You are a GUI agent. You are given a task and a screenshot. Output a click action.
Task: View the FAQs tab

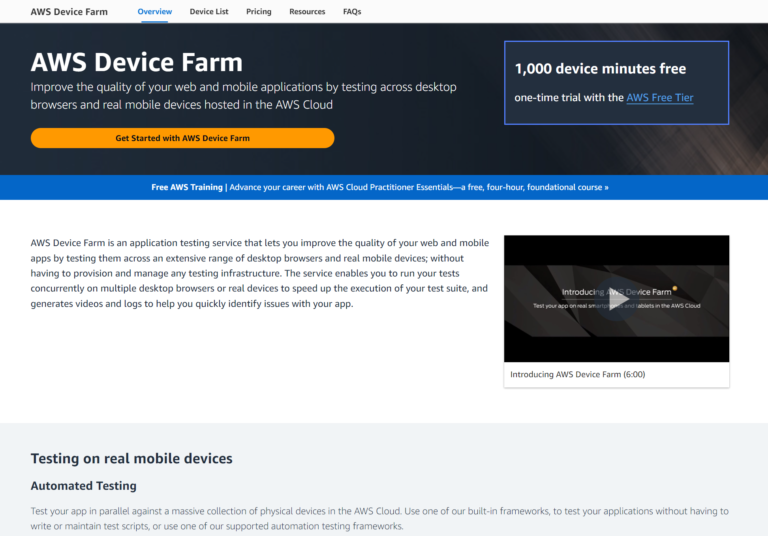pos(352,11)
